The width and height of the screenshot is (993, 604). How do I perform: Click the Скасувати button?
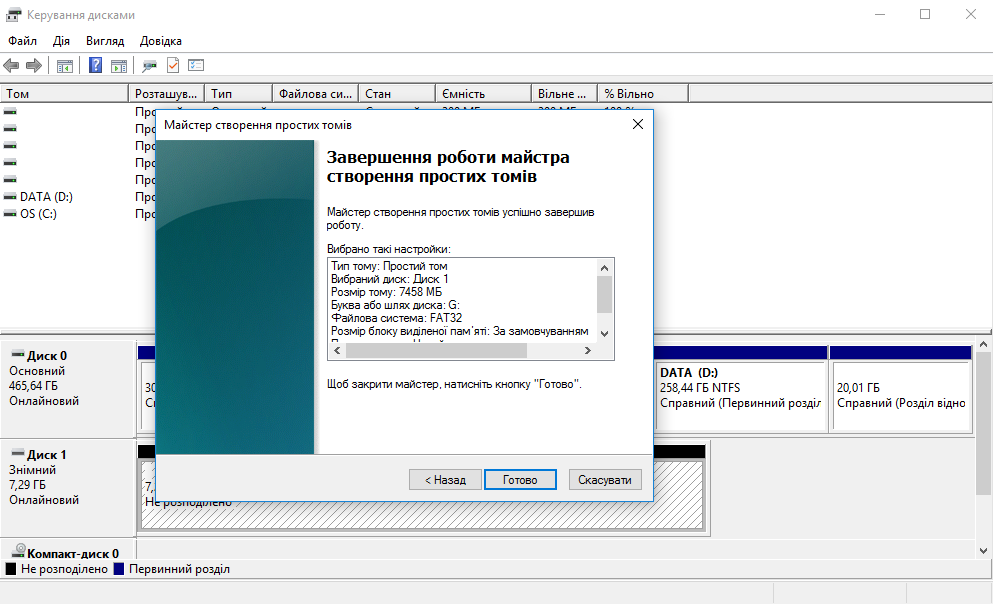[x=605, y=480]
